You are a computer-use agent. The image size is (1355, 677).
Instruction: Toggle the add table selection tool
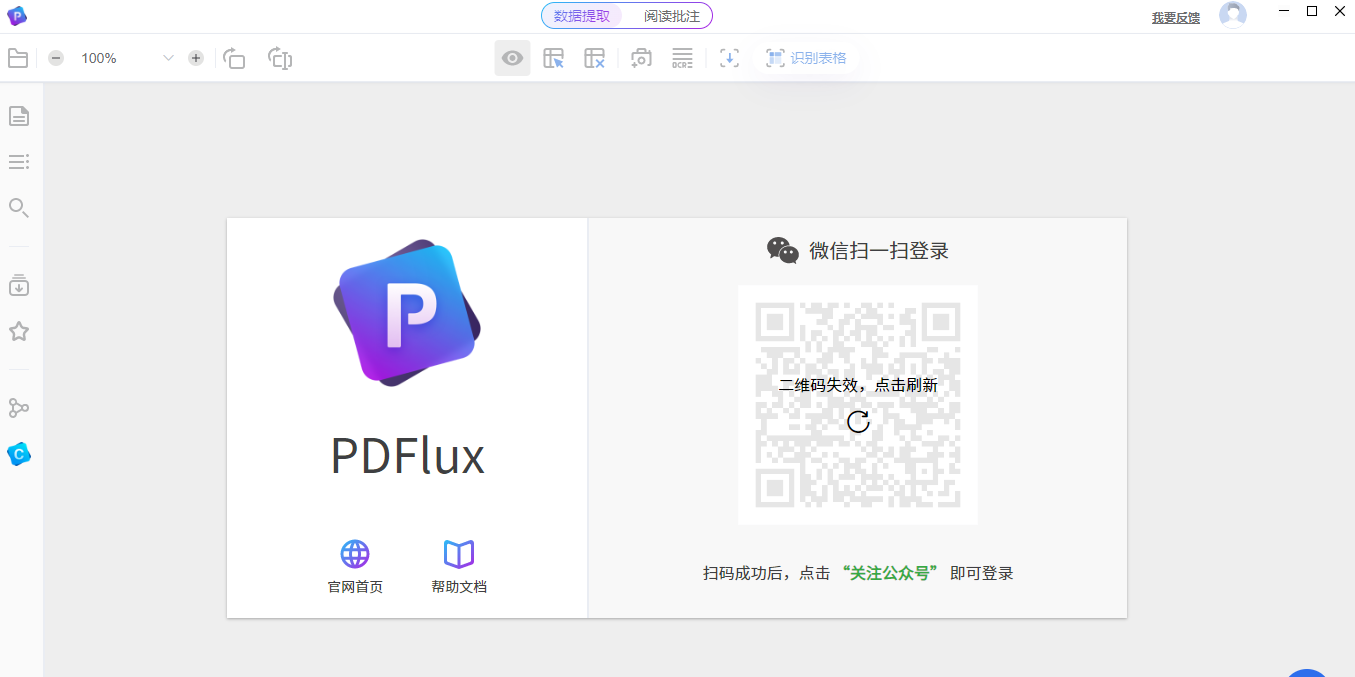(553, 58)
